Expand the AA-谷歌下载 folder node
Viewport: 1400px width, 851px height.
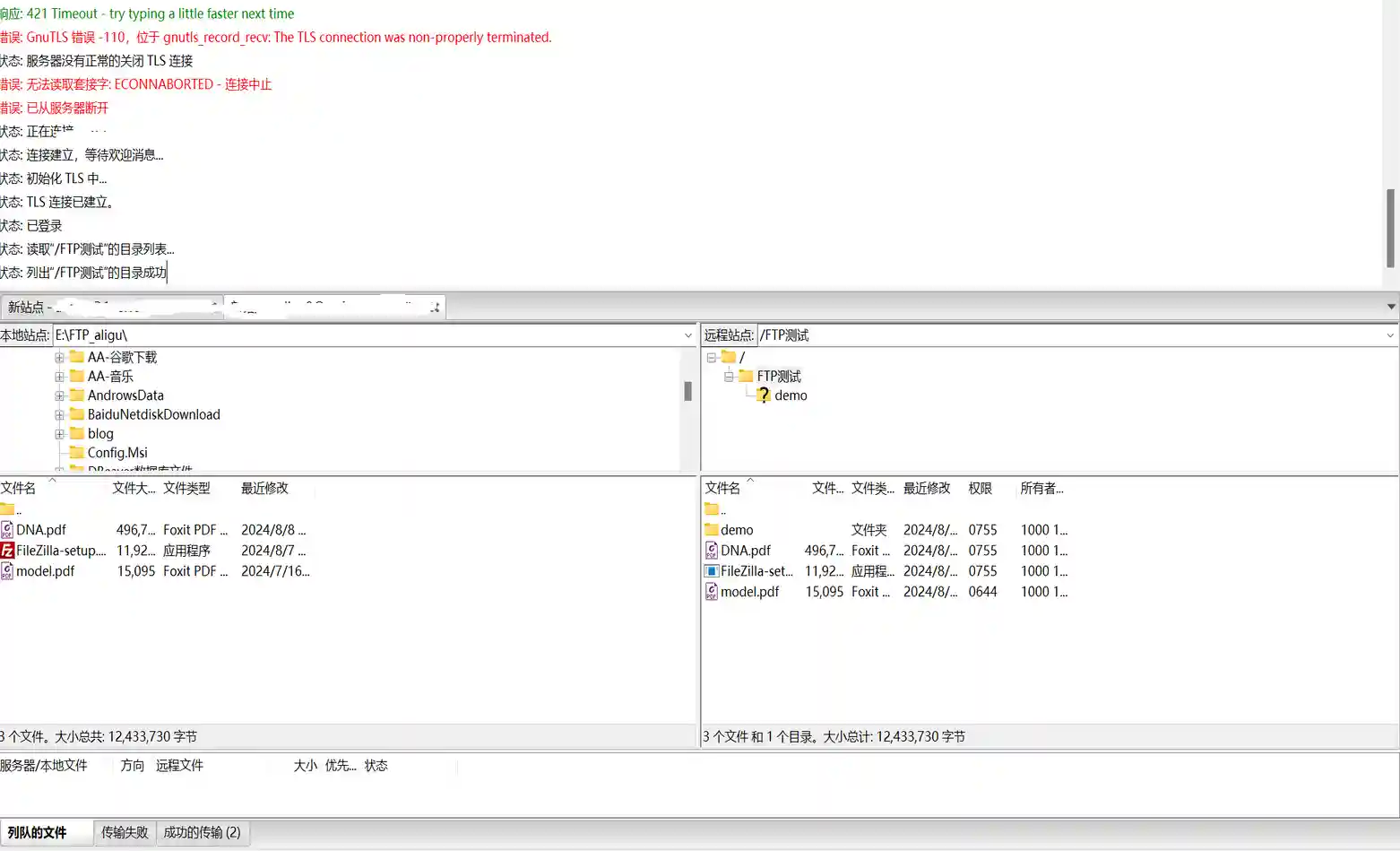(59, 358)
